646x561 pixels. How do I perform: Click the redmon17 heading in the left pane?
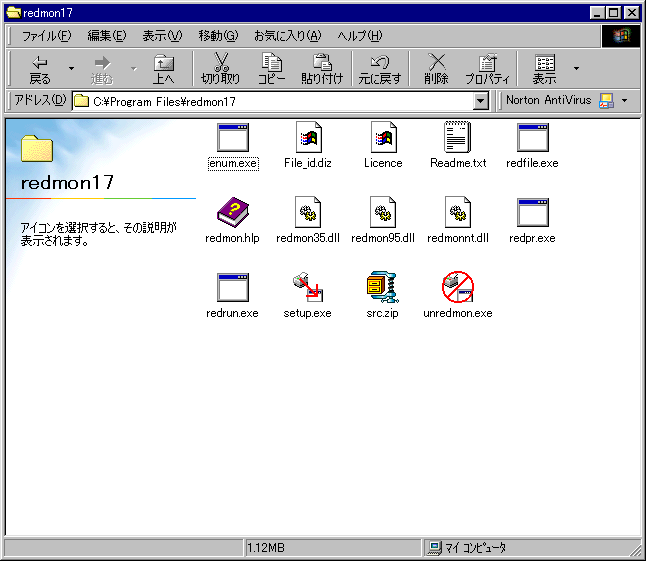point(67,183)
